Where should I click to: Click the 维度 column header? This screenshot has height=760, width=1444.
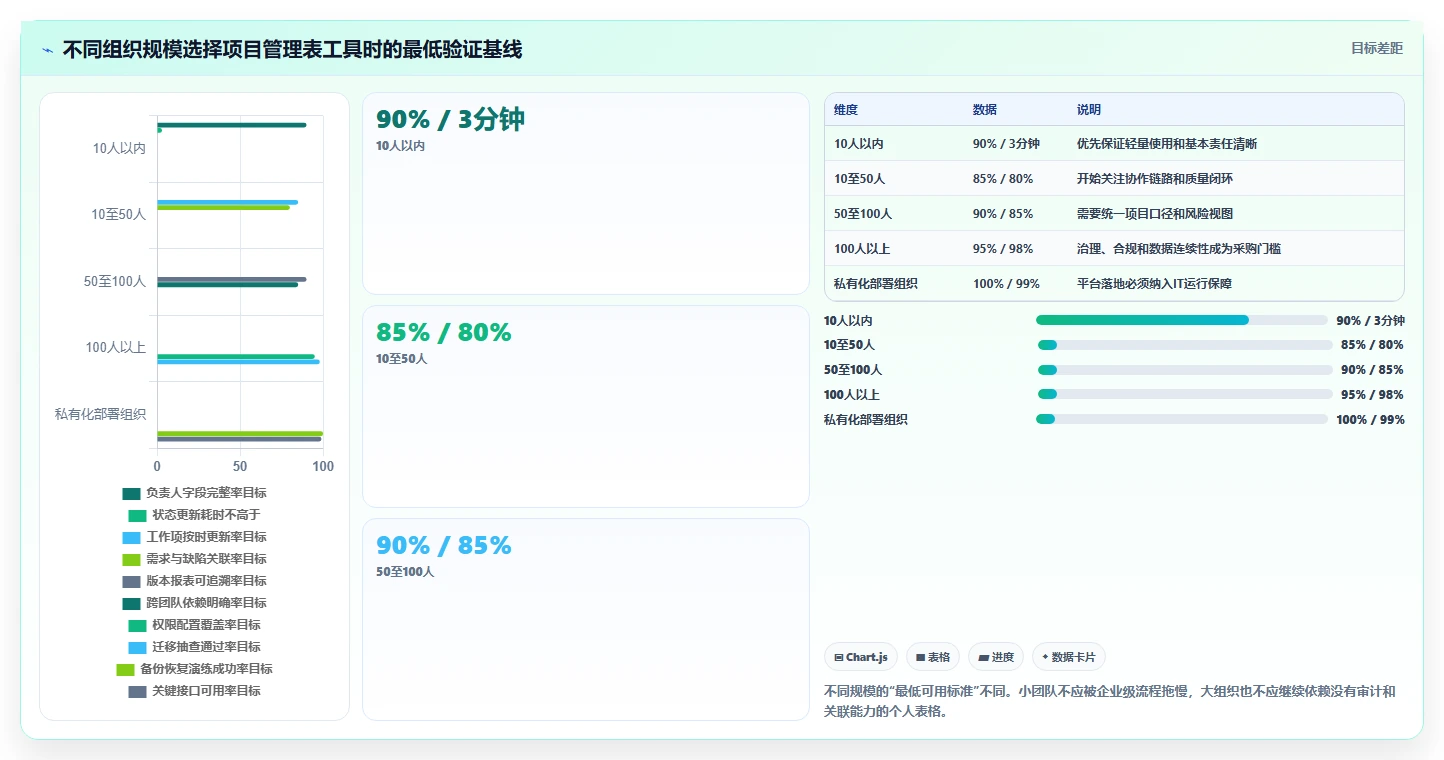pos(846,110)
